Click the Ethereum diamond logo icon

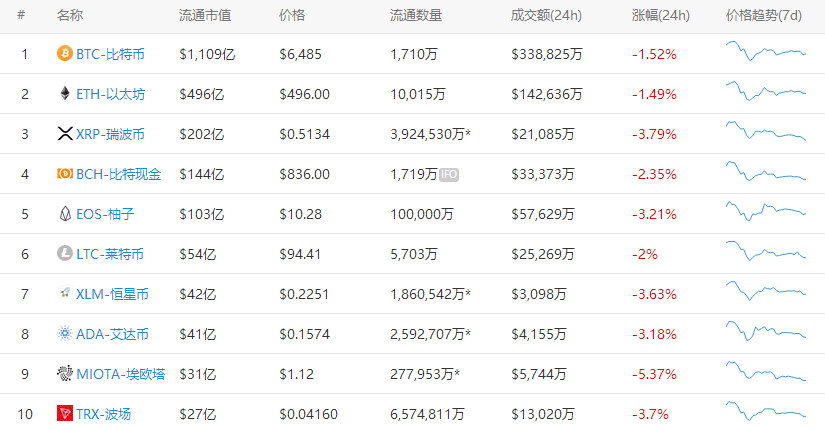click(x=65, y=94)
